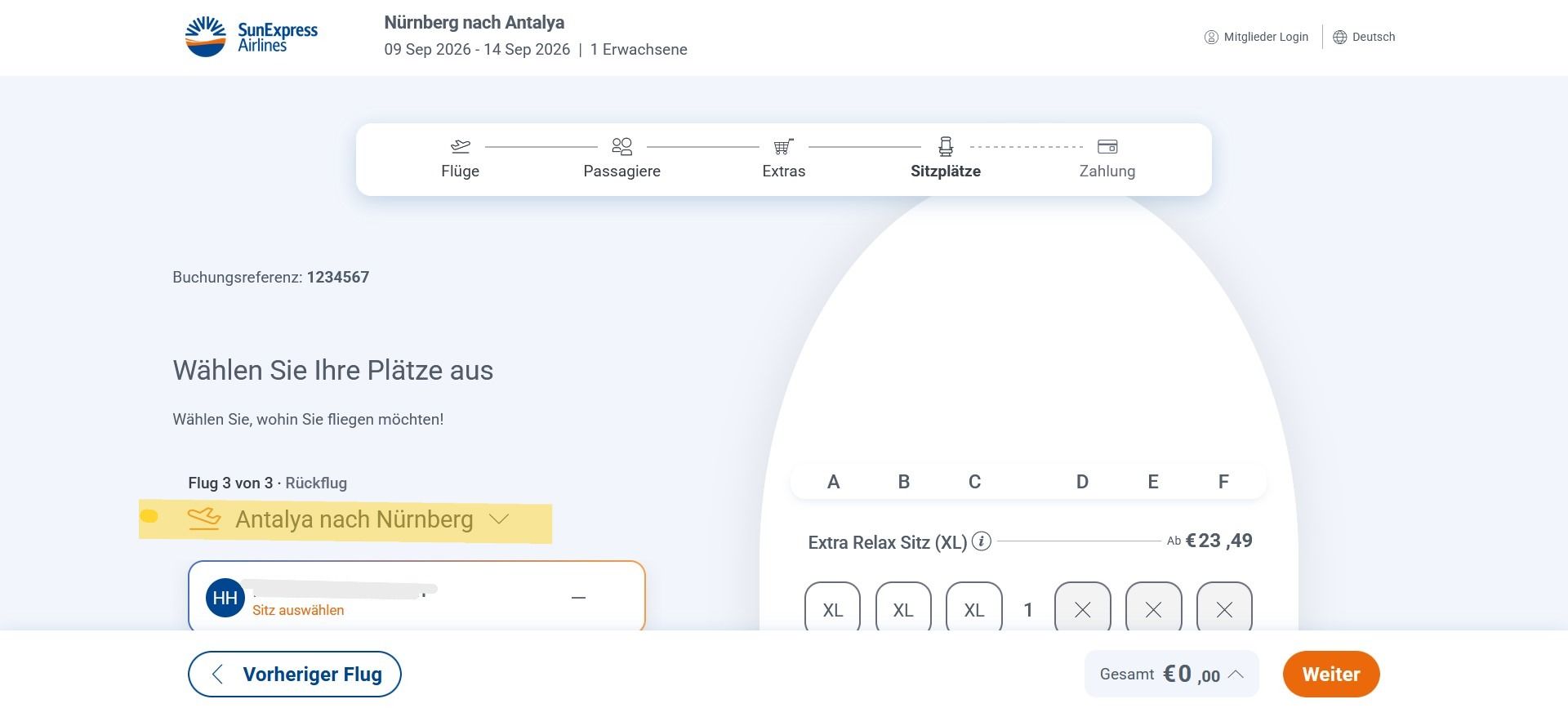Expand the Gesamt price summary chevron
1568x717 pixels.
point(1236,675)
